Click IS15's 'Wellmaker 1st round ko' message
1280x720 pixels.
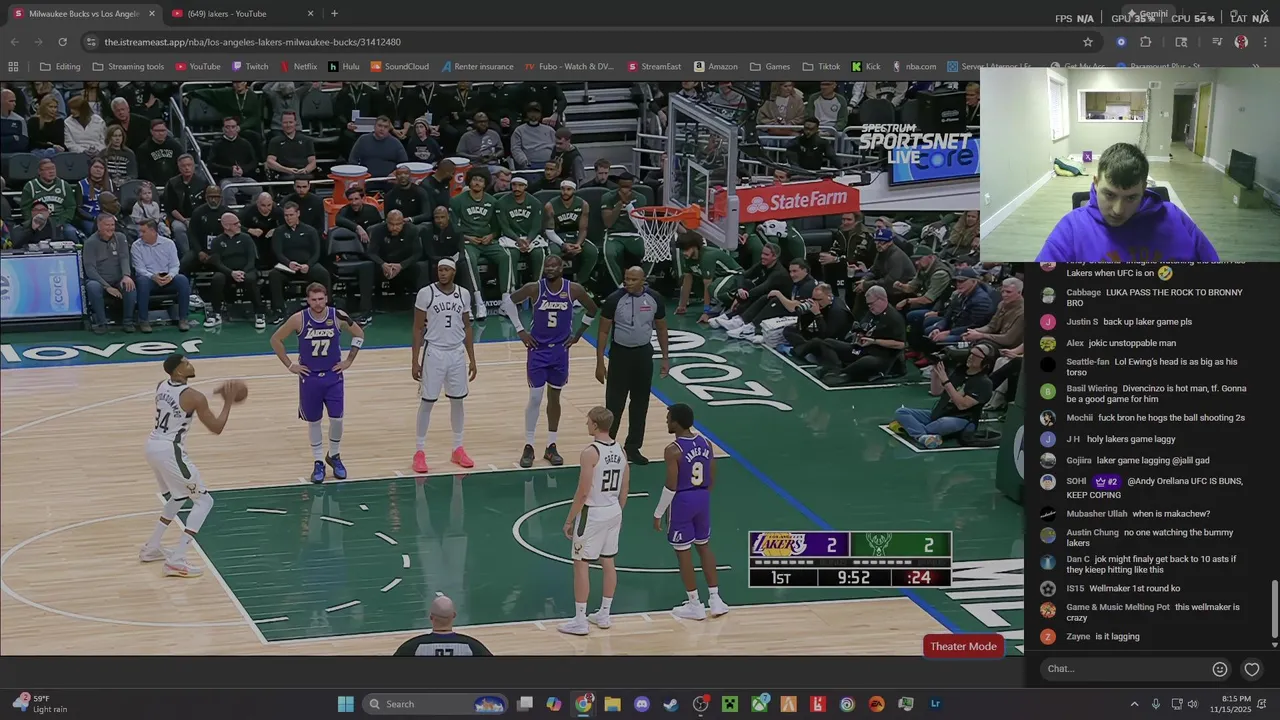pyautogui.click(x=1134, y=588)
